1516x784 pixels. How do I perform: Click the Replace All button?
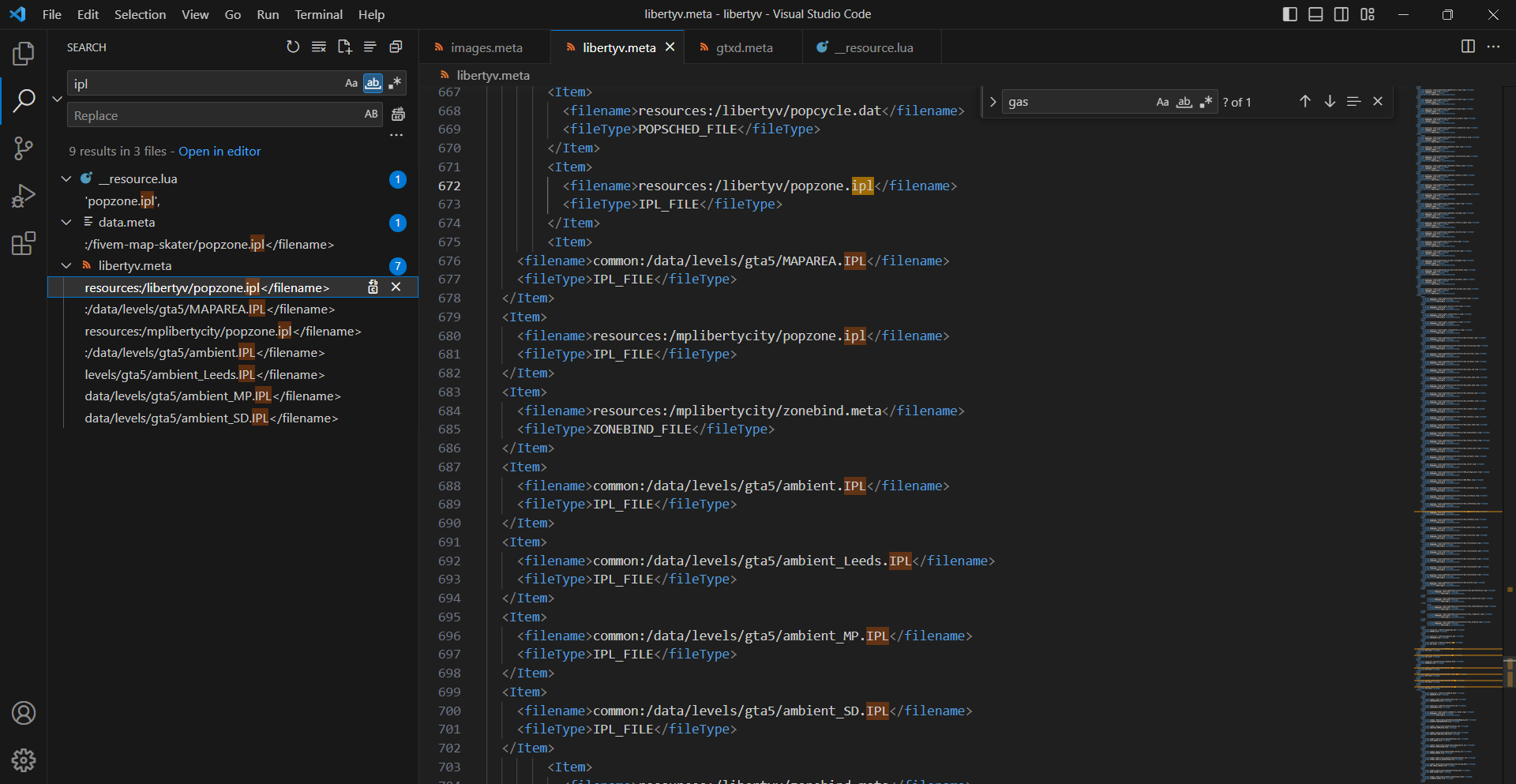point(399,114)
